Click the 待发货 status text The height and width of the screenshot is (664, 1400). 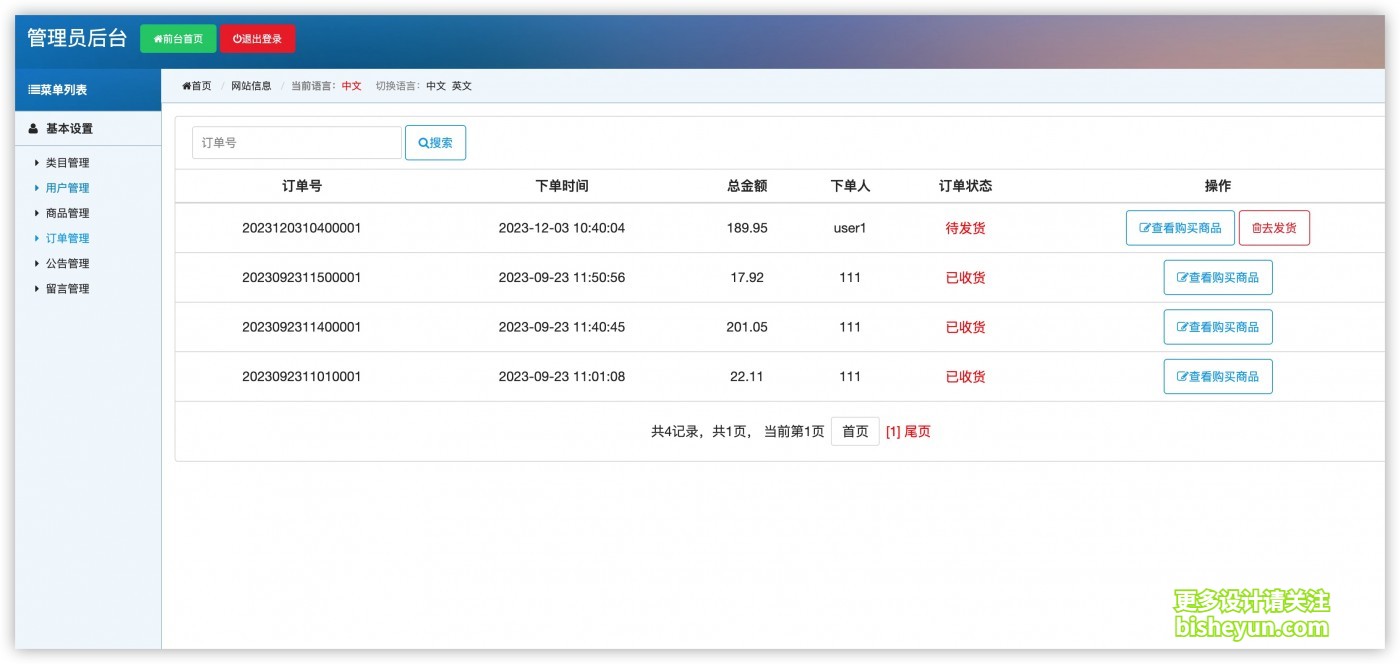coord(966,228)
